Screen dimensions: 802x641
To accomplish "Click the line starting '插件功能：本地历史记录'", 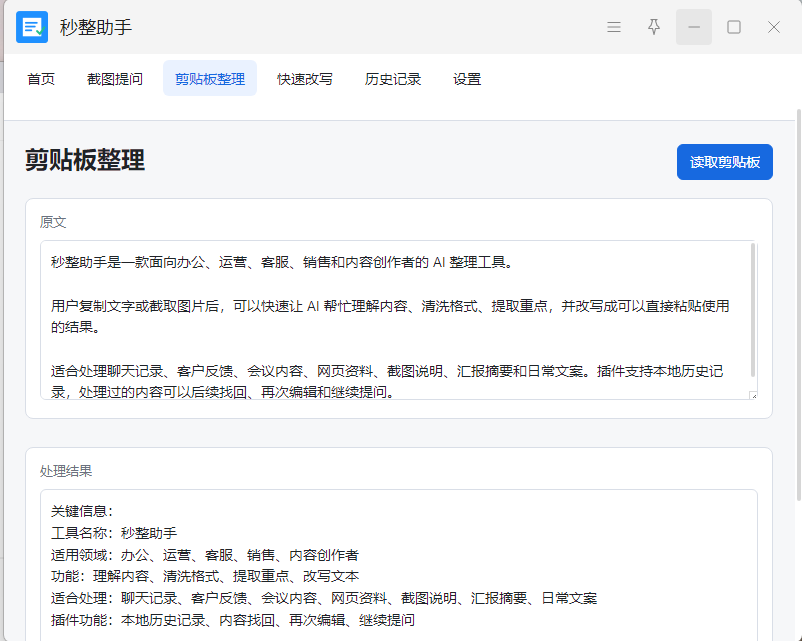I will [x=233, y=620].
